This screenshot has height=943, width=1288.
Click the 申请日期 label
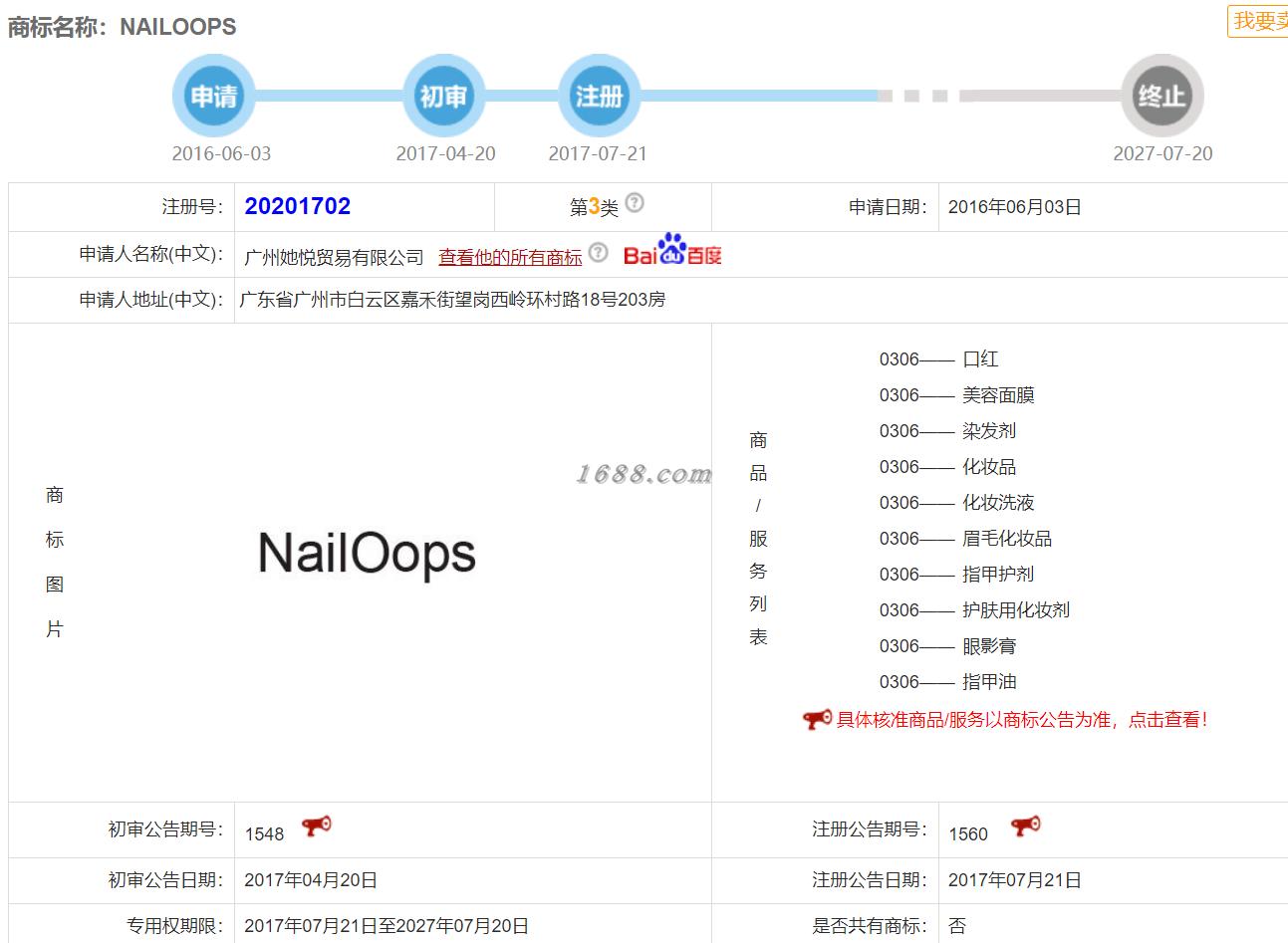click(x=889, y=207)
